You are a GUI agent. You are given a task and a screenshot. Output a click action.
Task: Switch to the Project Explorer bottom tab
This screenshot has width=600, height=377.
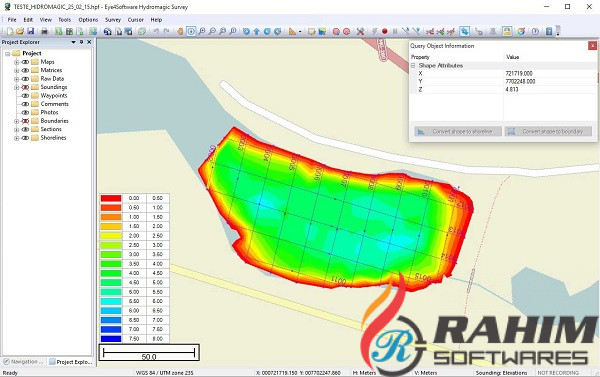pos(71,362)
